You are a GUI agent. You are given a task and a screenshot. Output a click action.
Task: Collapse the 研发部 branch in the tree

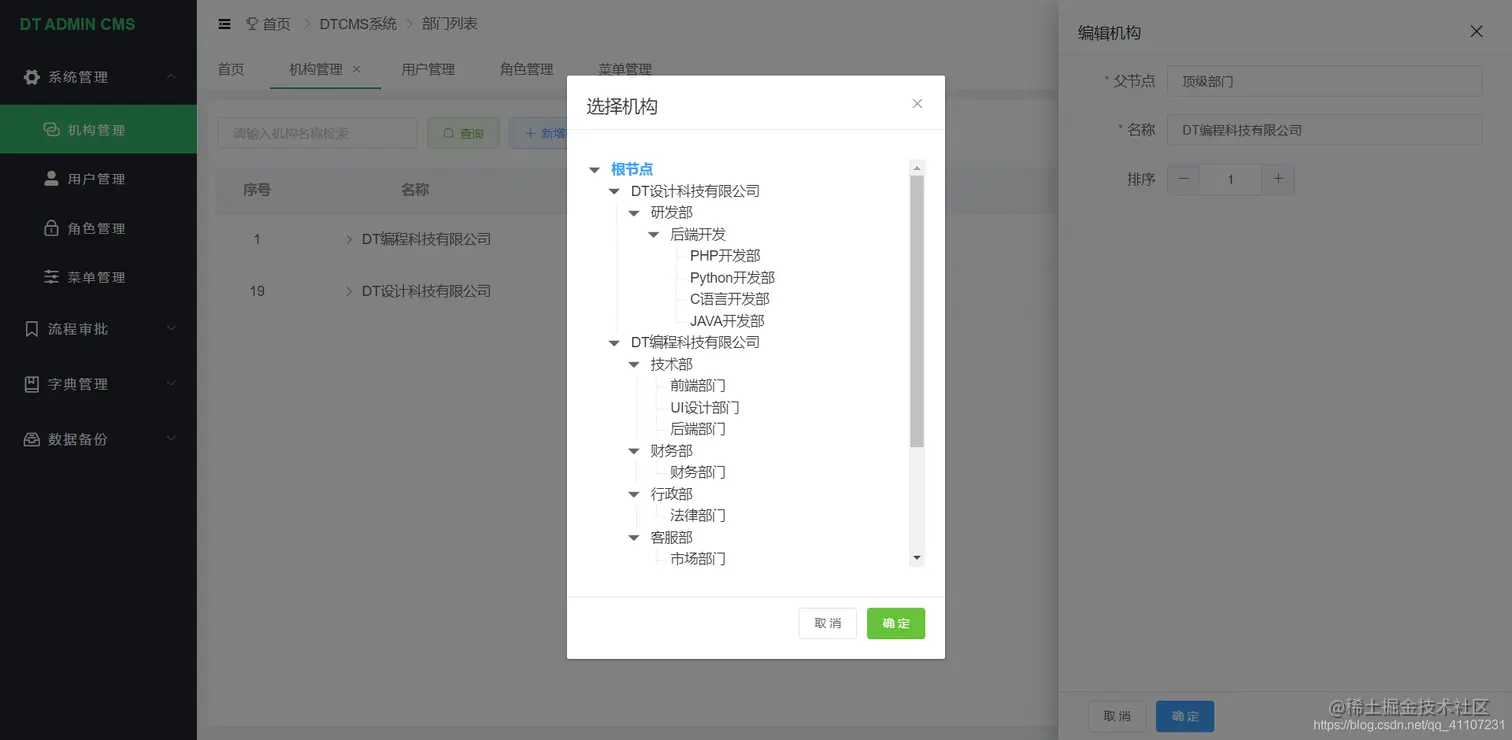tap(633, 212)
